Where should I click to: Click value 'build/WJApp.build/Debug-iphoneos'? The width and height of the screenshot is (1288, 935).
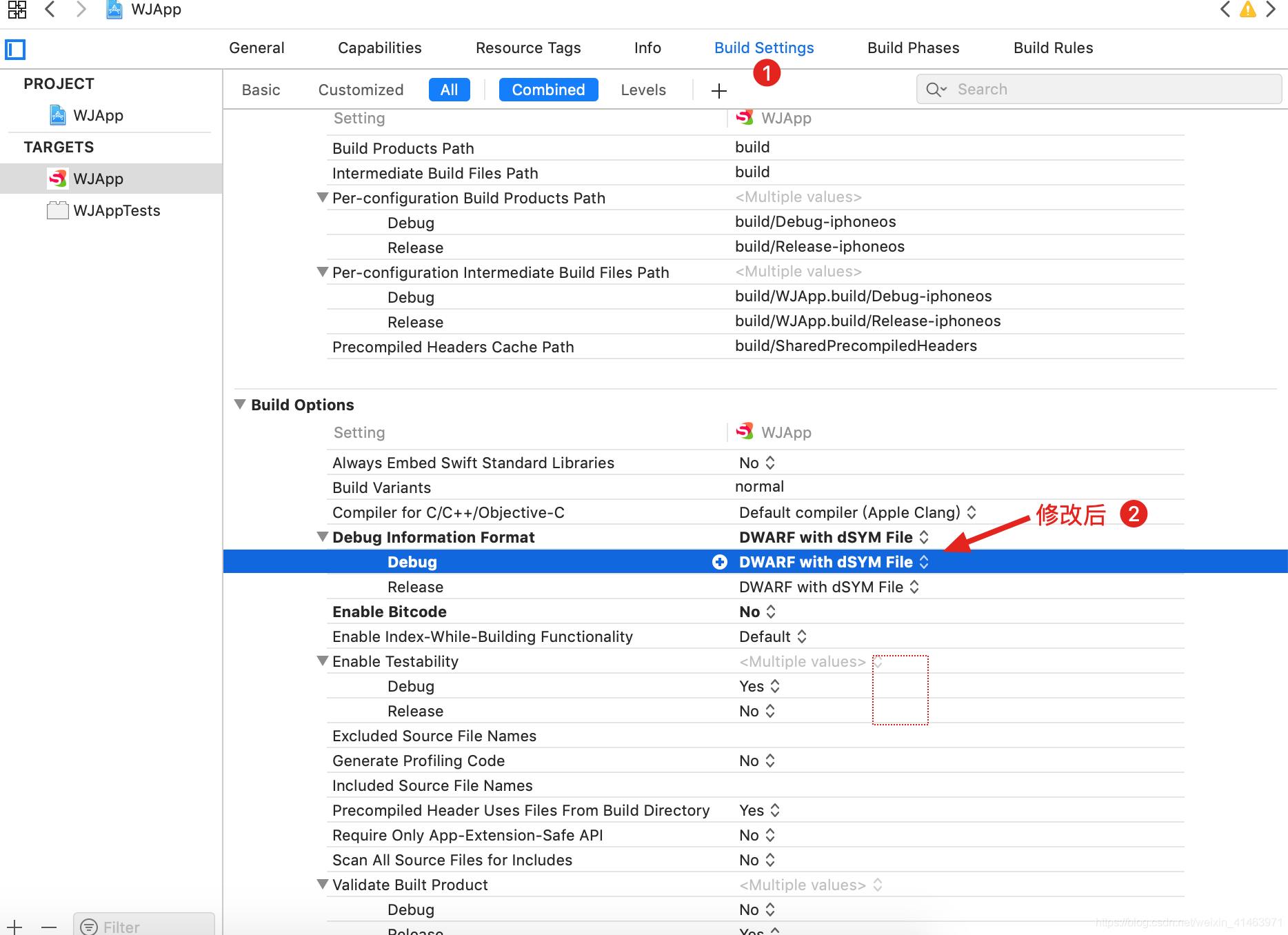pyautogui.click(x=863, y=296)
